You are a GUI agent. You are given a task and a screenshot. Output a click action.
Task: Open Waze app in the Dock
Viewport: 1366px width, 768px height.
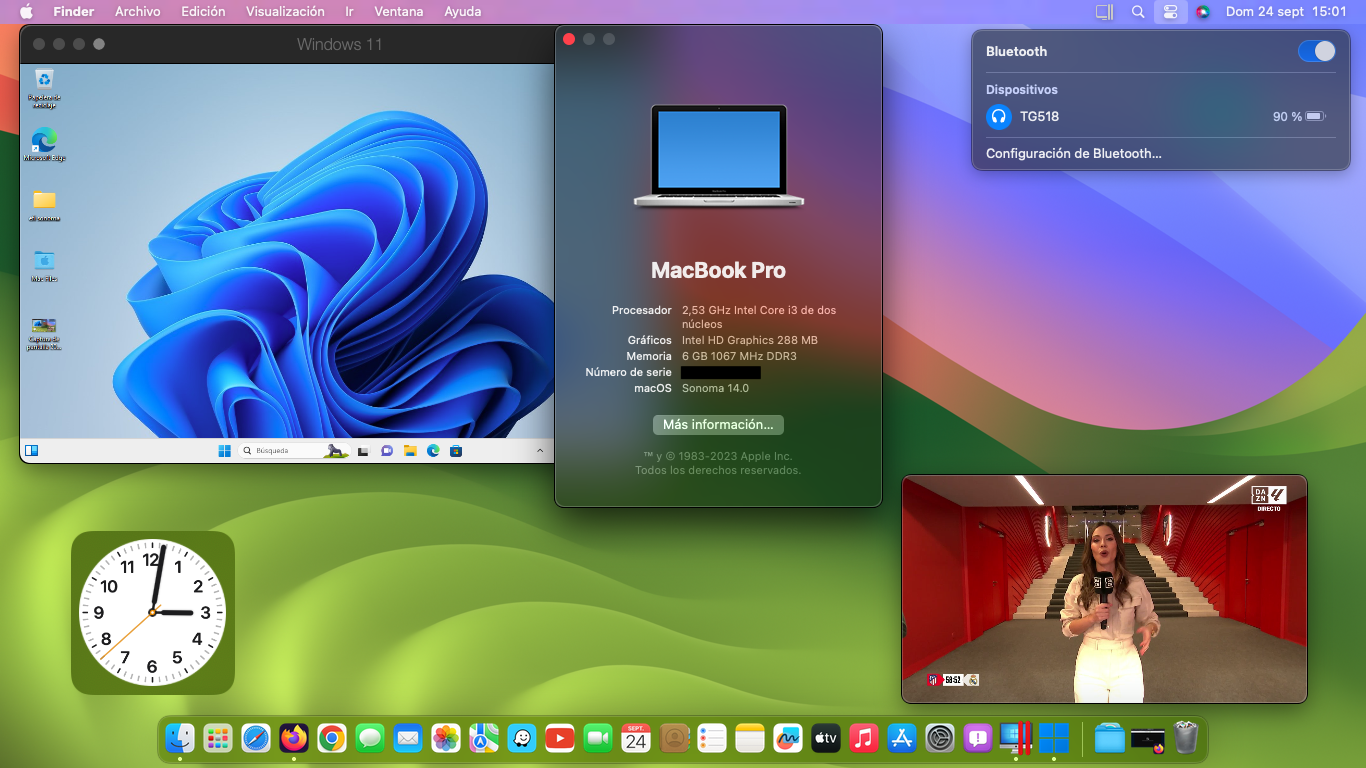coord(522,739)
